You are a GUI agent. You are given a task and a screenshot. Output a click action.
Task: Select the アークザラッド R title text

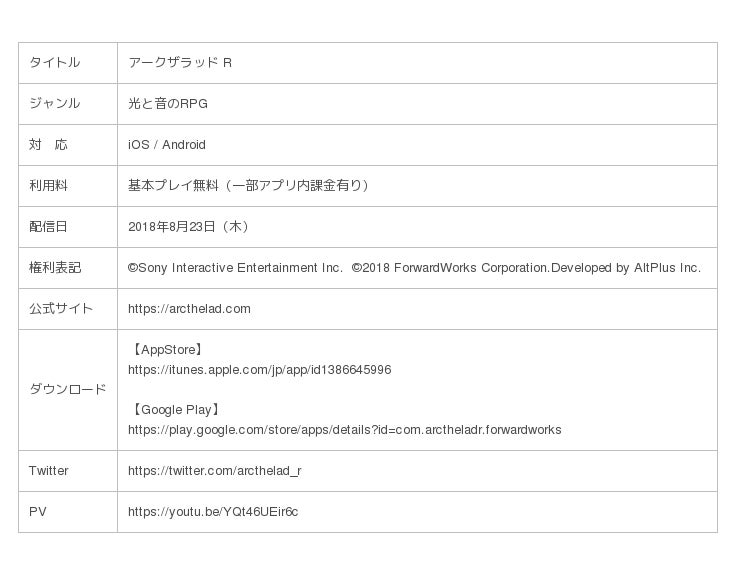pyautogui.click(x=180, y=63)
